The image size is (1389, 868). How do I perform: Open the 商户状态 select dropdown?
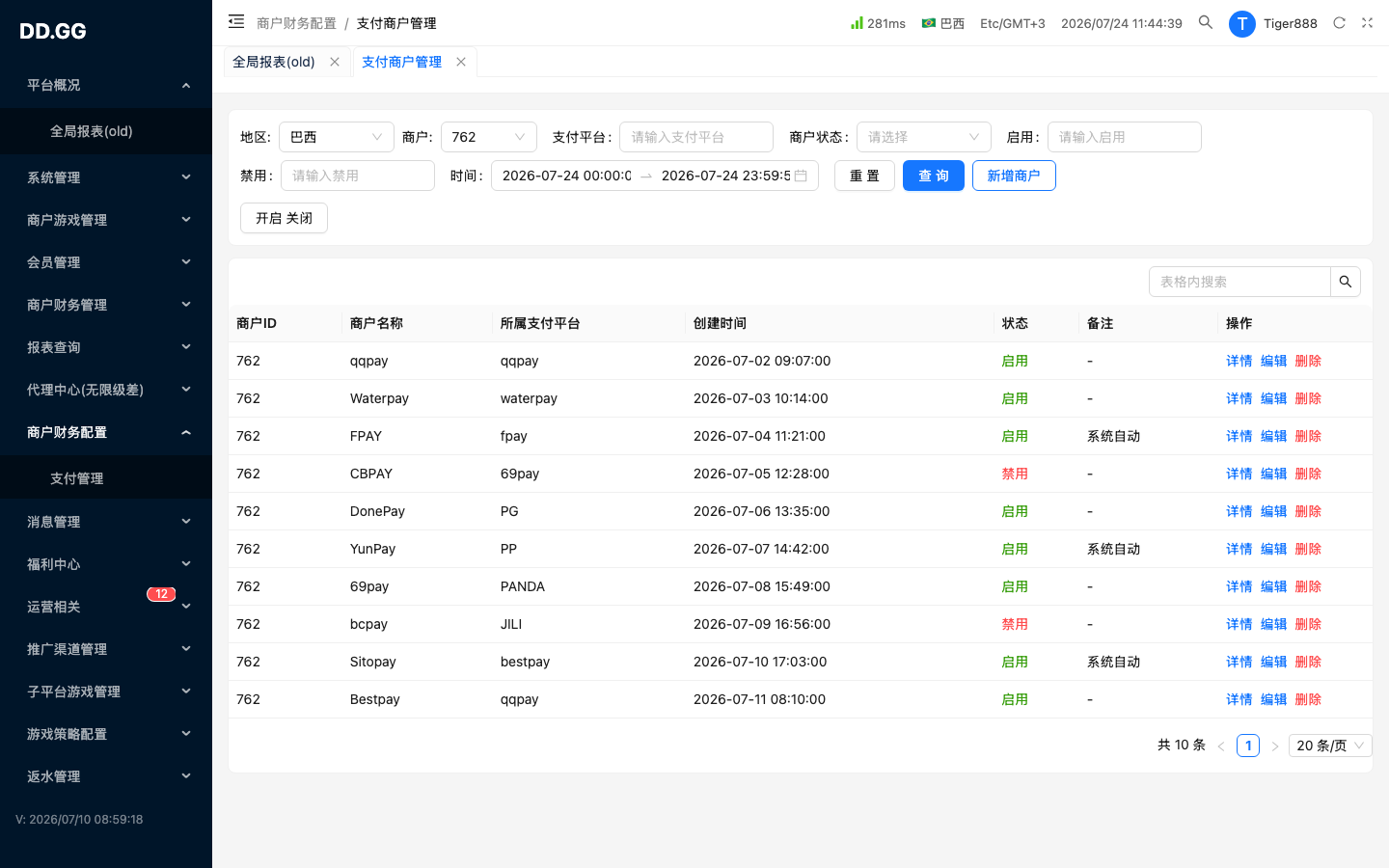pyautogui.click(x=924, y=137)
